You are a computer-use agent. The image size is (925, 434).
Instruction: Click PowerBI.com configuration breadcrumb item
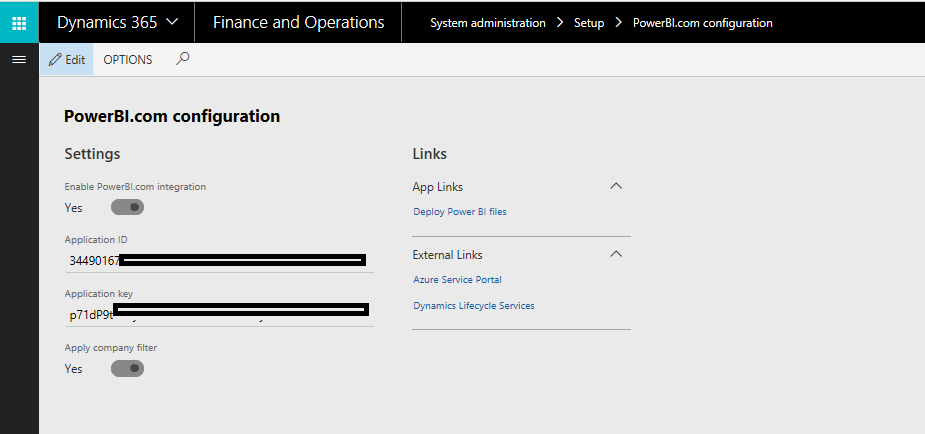[x=702, y=23]
